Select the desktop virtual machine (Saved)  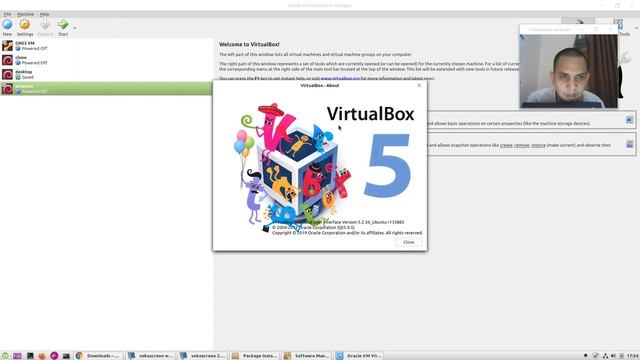(x=106, y=74)
